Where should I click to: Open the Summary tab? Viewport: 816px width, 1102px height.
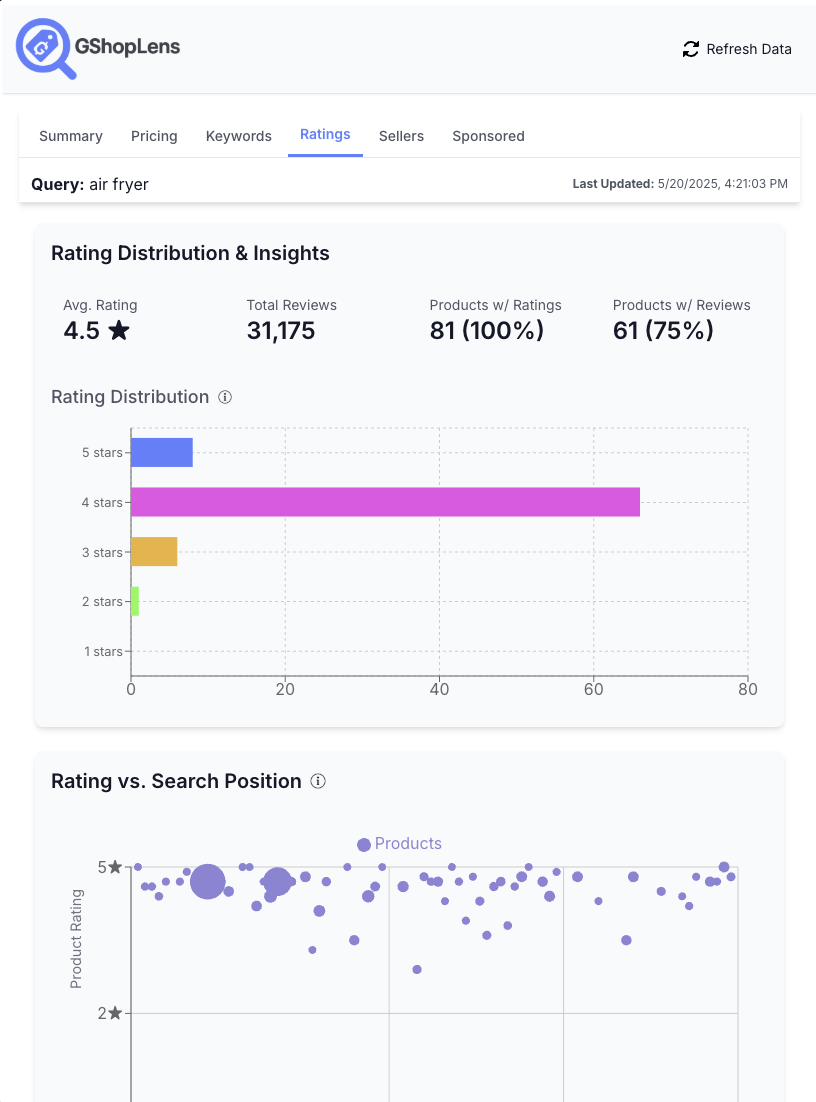click(71, 136)
